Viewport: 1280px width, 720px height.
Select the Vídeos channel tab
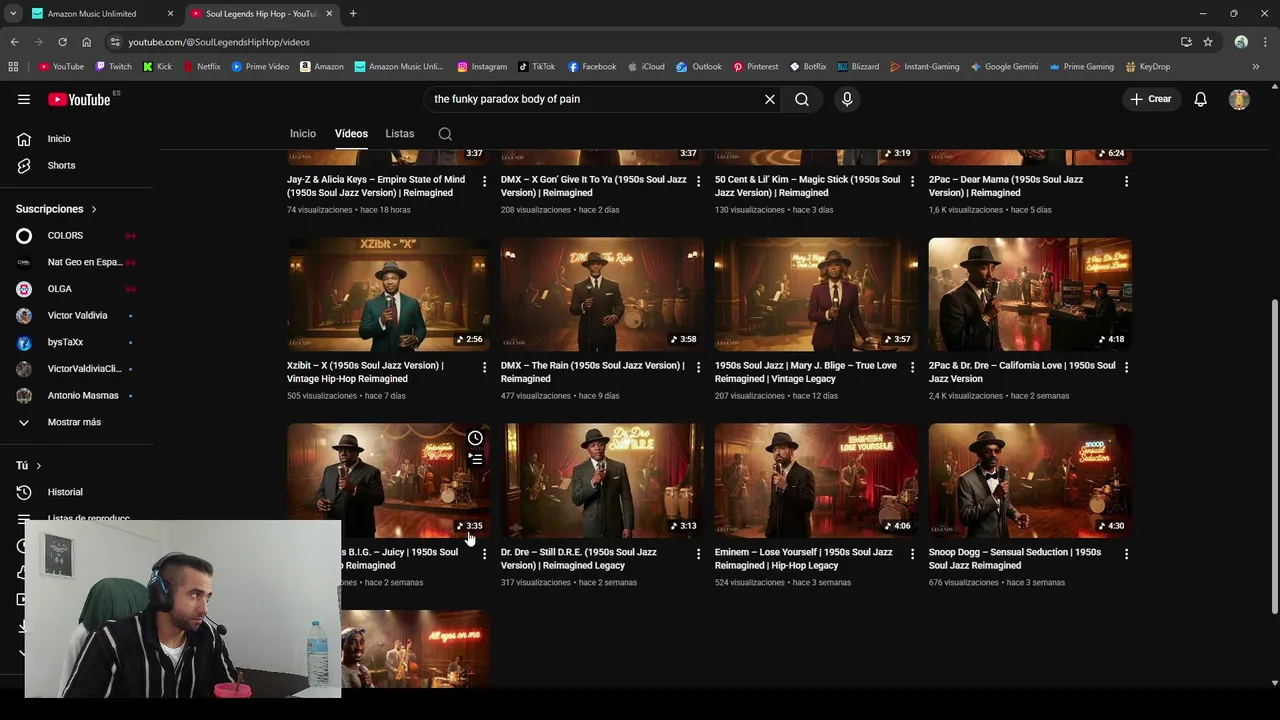pos(351,134)
